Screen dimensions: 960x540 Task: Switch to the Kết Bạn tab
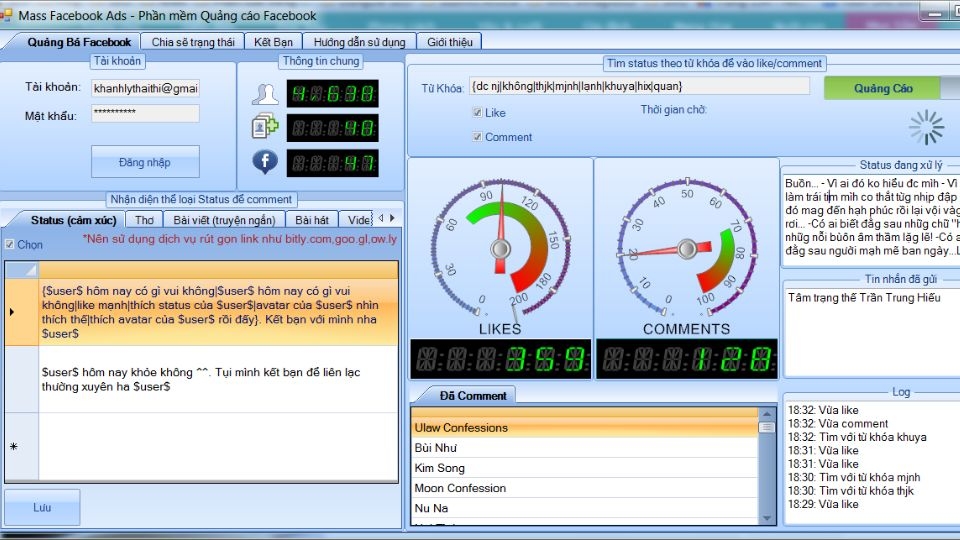click(273, 42)
